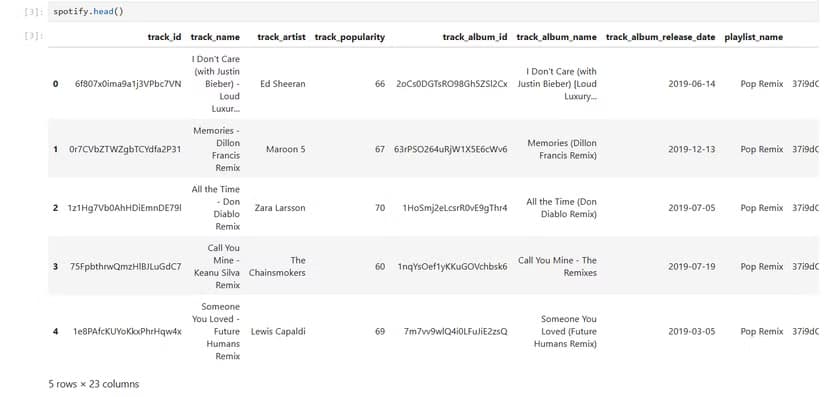Select the track_artist column header

(x=281, y=37)
